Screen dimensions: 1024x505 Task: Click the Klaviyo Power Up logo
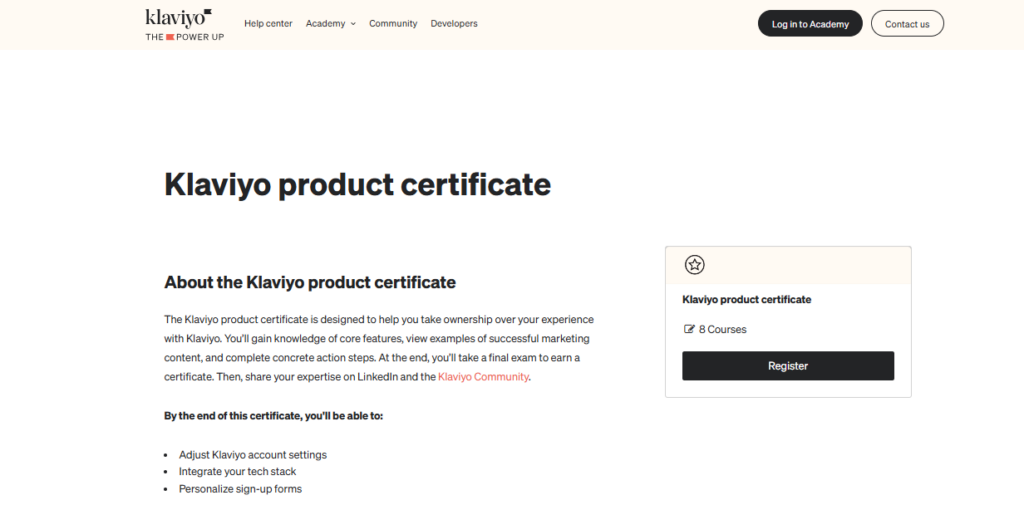click(x=184, y=25)
